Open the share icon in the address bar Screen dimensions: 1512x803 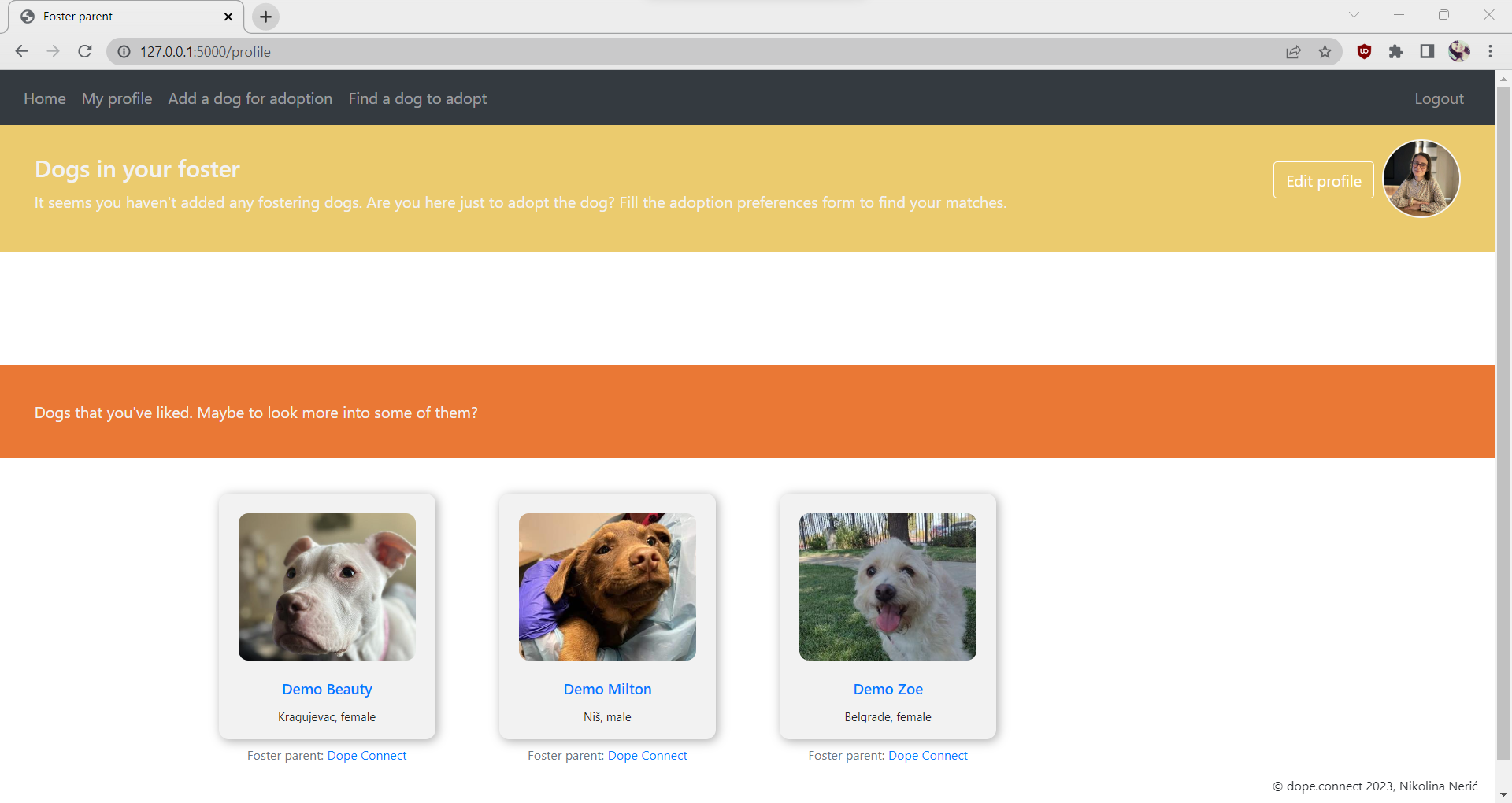[1294, 51]
